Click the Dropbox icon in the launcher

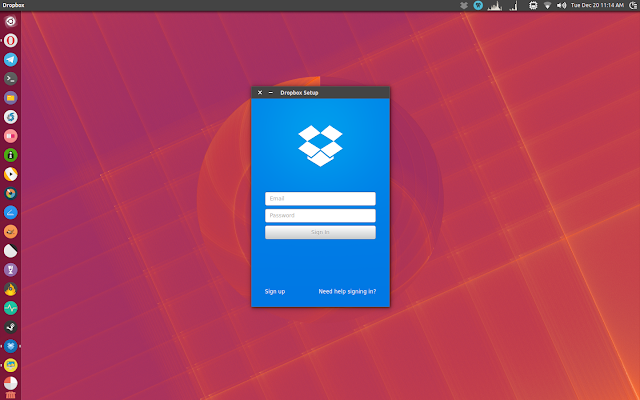pos(11,346)
